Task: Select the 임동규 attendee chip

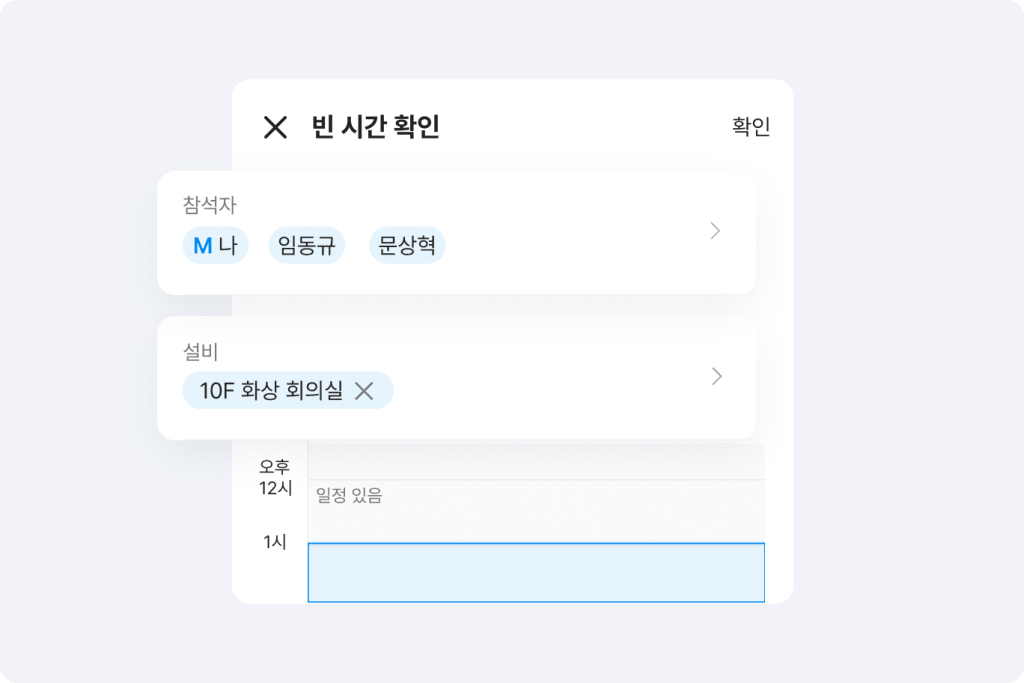Action: coord(306,246)
